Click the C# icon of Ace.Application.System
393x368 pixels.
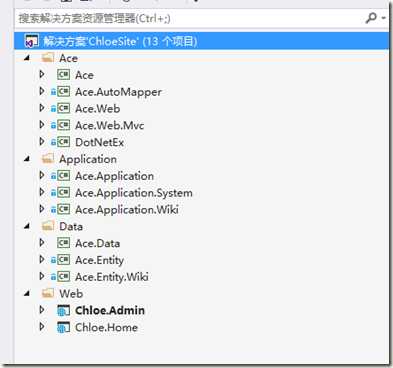pos(63,192)
